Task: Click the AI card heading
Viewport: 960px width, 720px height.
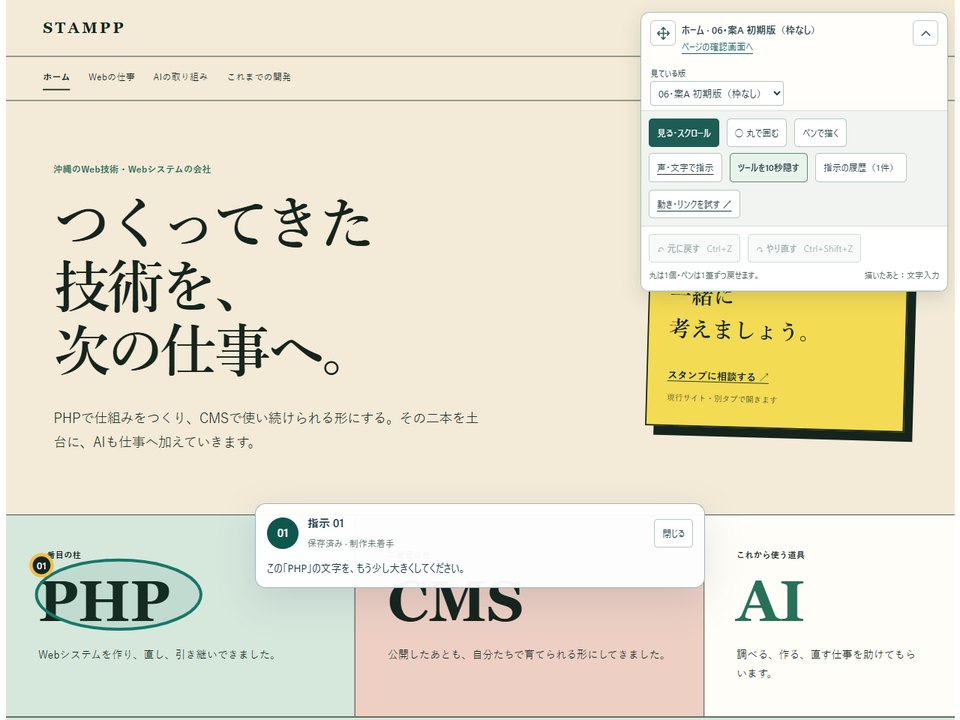Action: click(x=770, y=601)
